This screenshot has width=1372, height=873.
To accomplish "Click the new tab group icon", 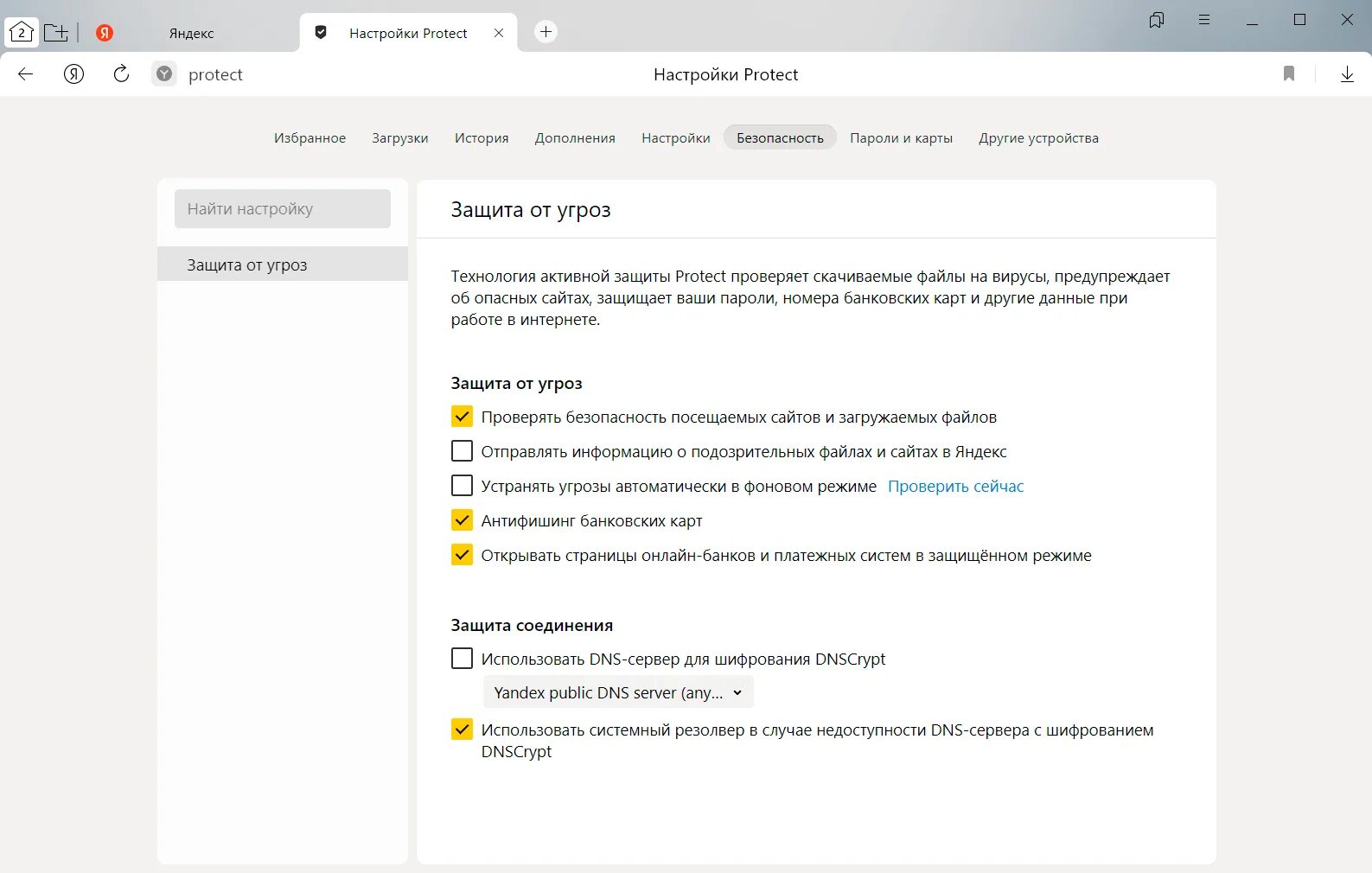I will click(56, 33).
